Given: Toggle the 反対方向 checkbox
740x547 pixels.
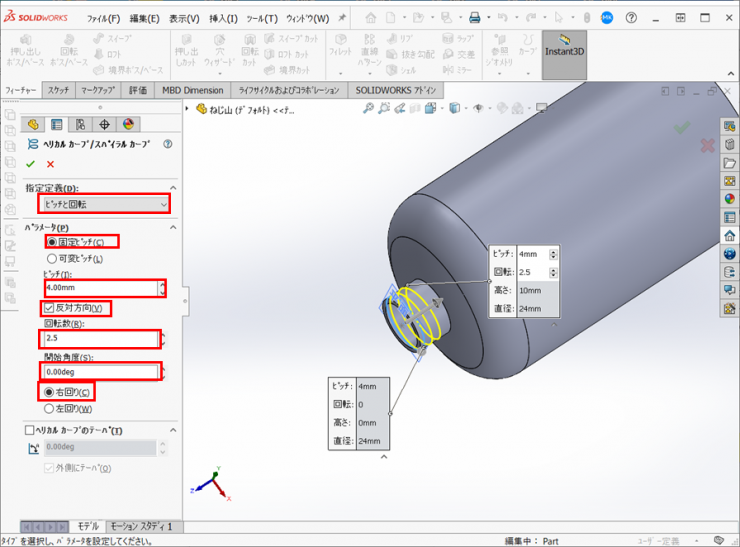Looking at the screenshot, I should pyautogui.click(x=50, y=308).
